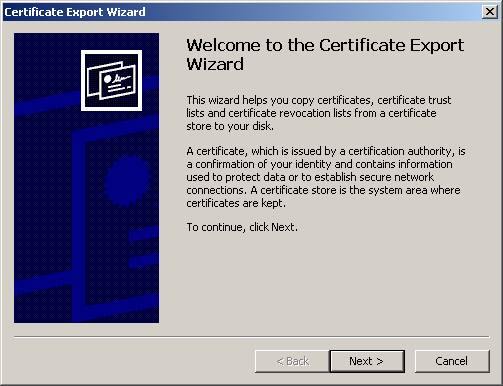
Task: Click the grayed-out < Back button
Action: click(x=292, y=361)
